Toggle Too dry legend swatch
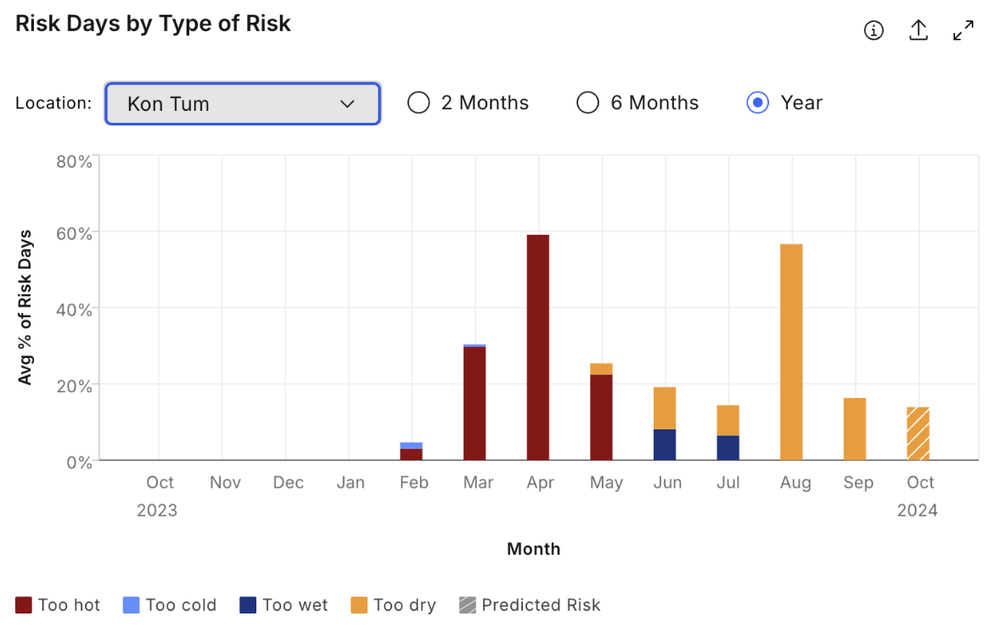This screenshot has height=626, width=1000. pyautogui.click(x=359, y=605)
